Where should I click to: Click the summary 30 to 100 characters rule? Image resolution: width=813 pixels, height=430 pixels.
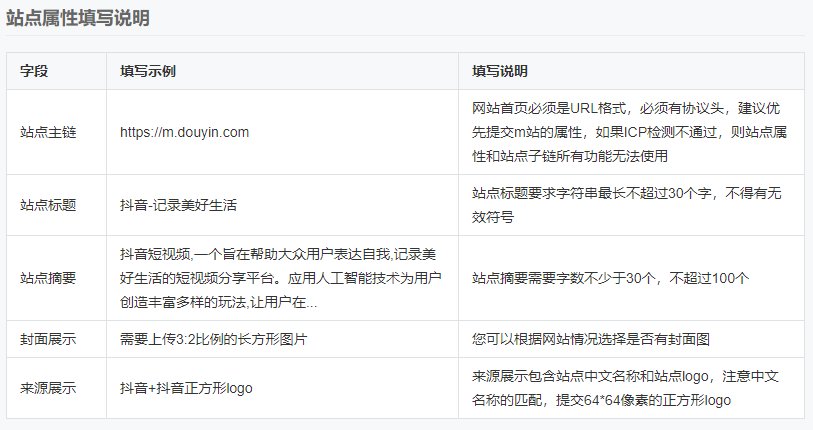click(610, 278)
